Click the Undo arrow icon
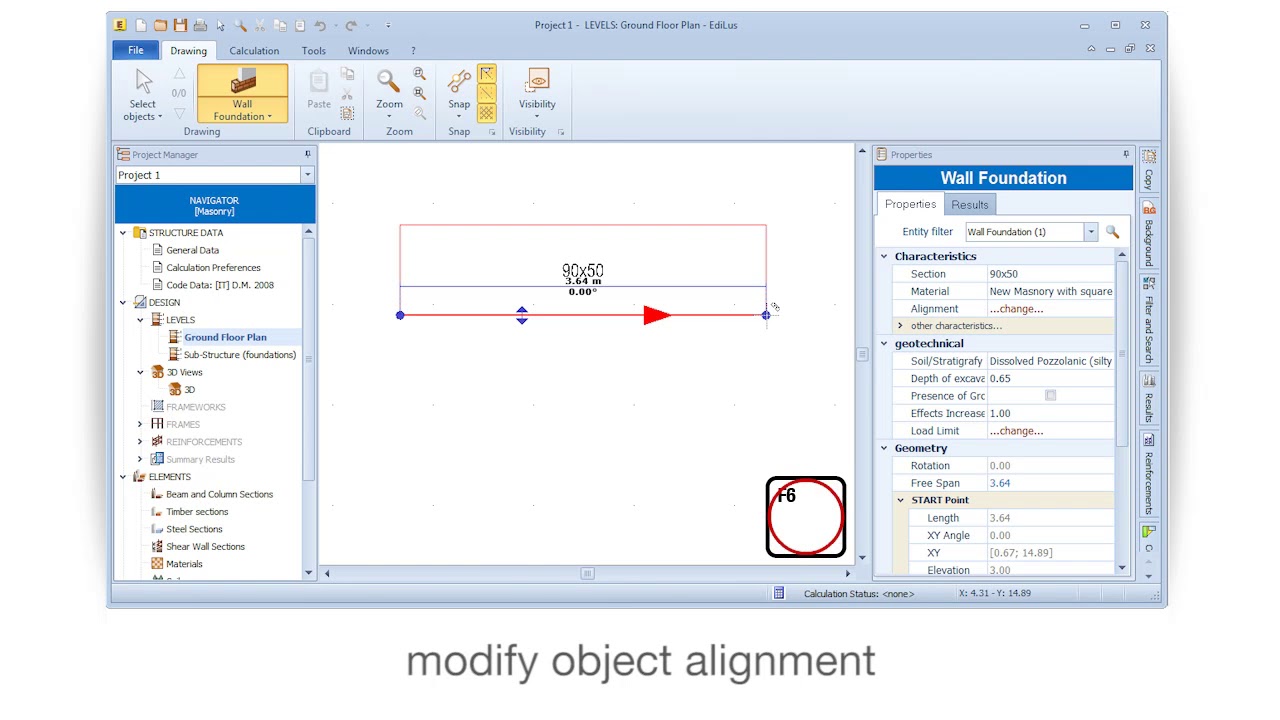This screenshot has height=720, width=1280. click(320, 25)
